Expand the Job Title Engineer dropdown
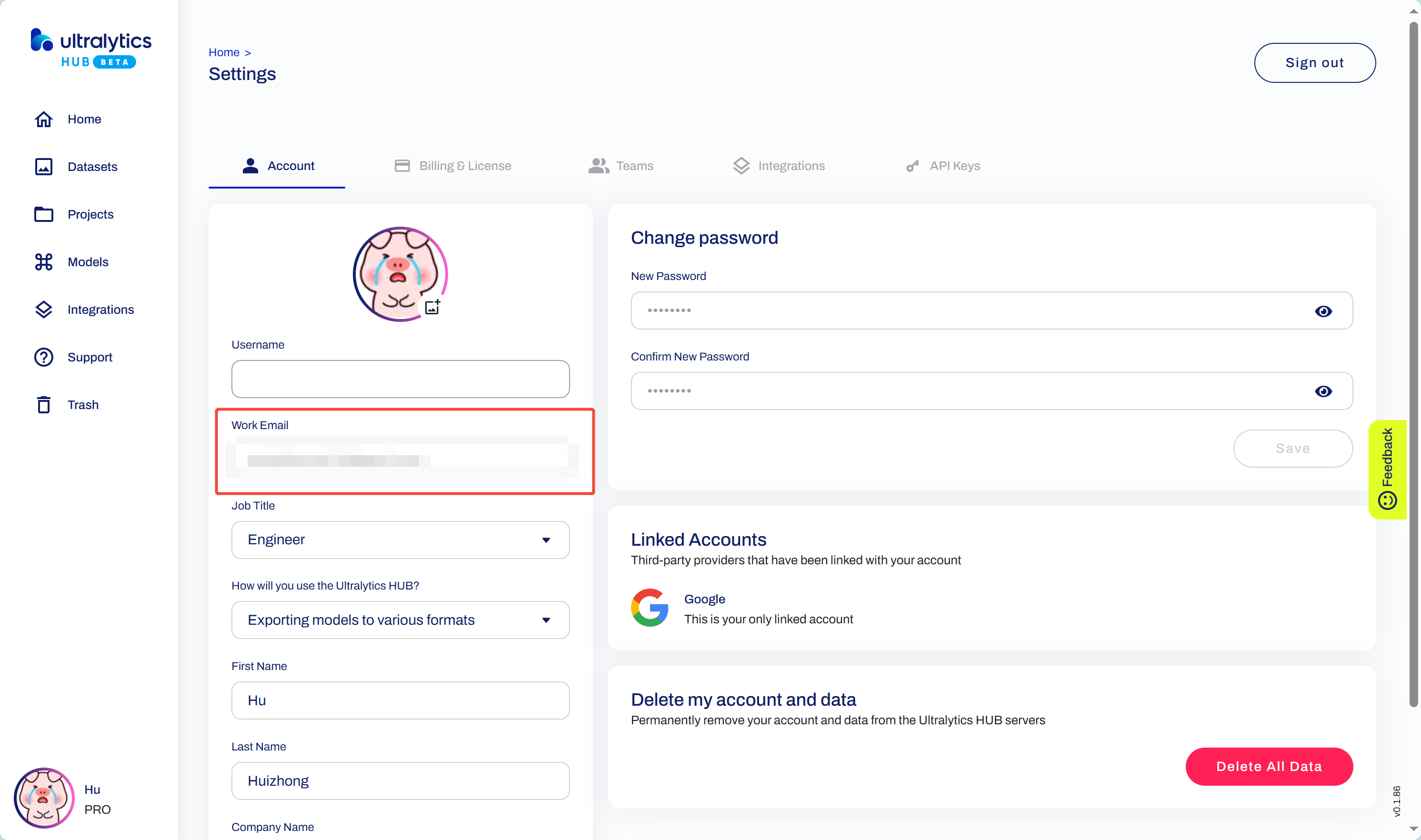The height and width of the screenshot is (840, 1421). 400,540
